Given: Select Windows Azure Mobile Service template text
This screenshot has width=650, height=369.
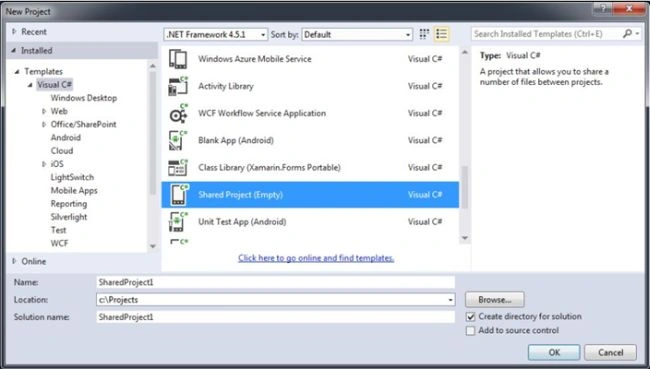Looking at the screenshot, I should coord(255,59).
